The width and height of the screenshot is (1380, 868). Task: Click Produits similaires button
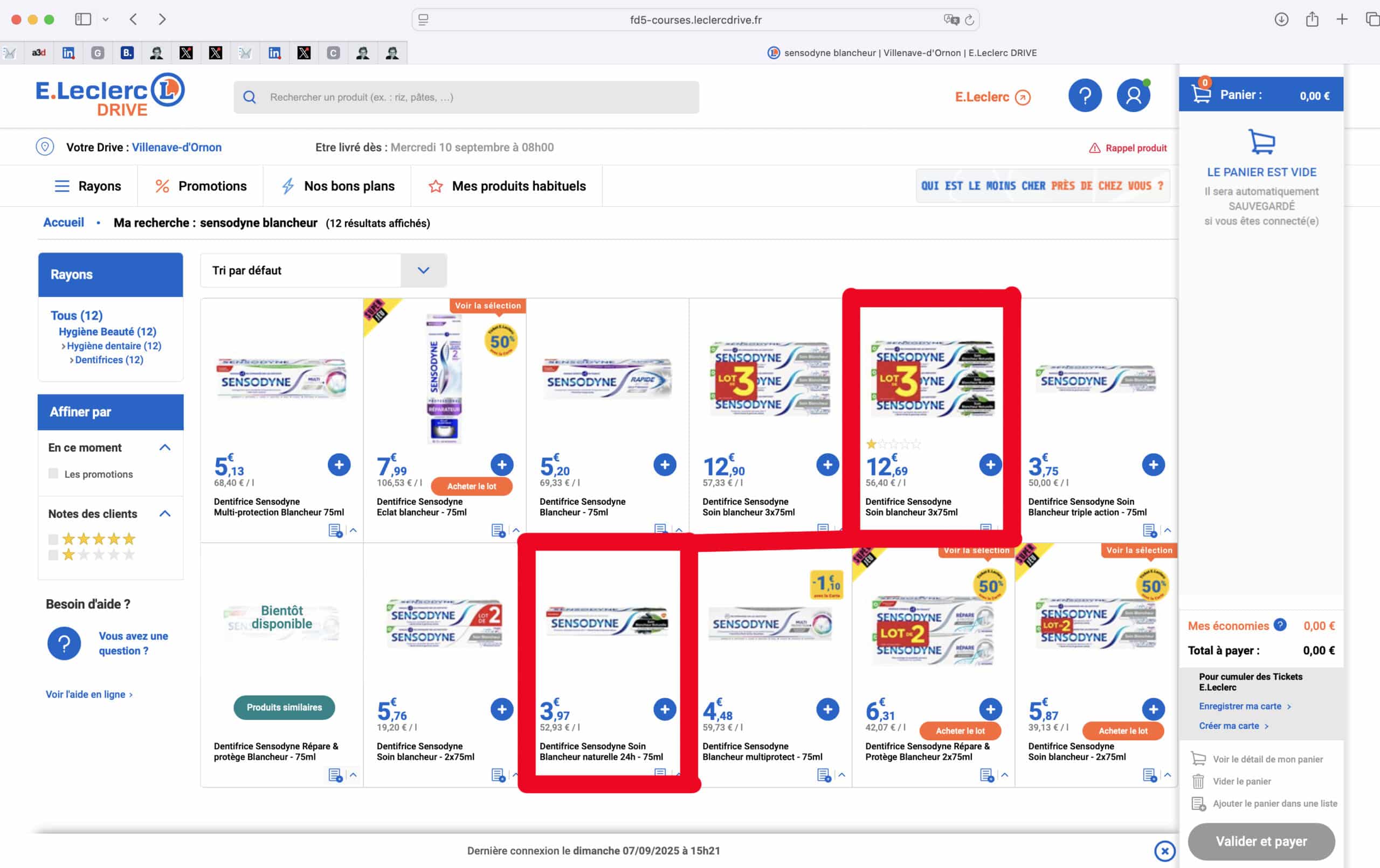pyautogui.click(x=284, y=707)
